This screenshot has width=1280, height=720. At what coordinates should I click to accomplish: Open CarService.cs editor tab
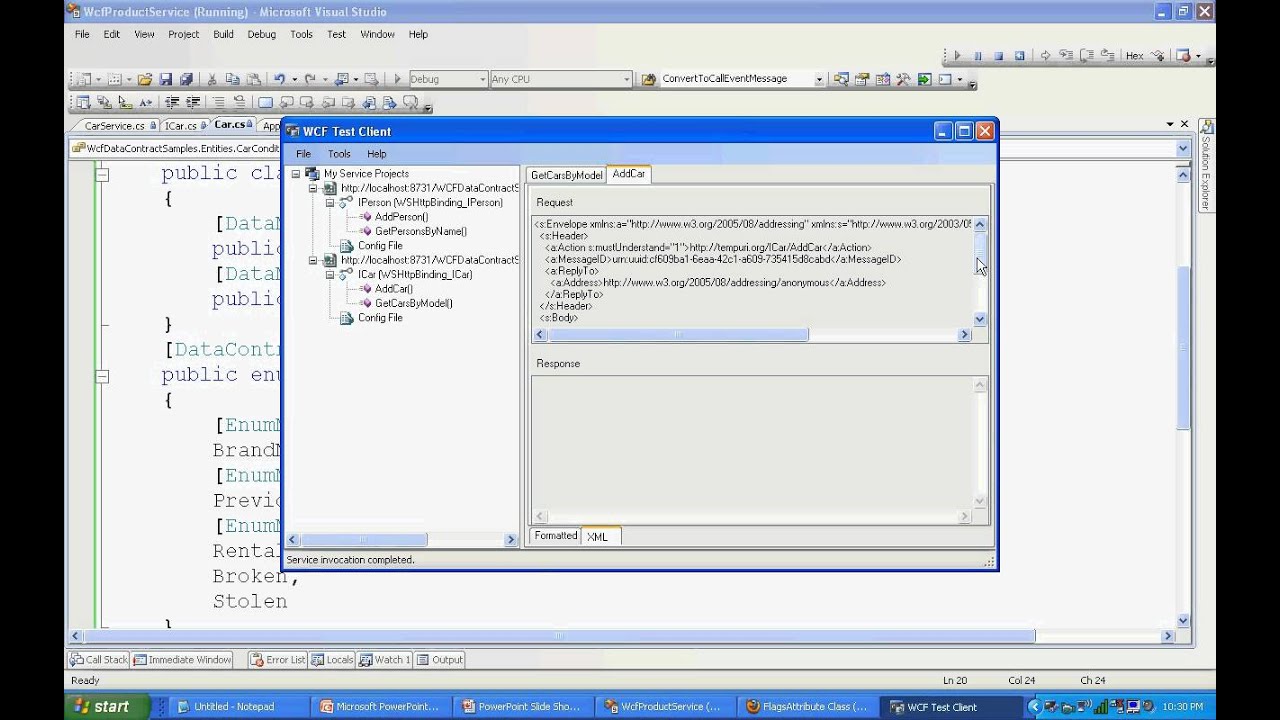pos(115,126)
